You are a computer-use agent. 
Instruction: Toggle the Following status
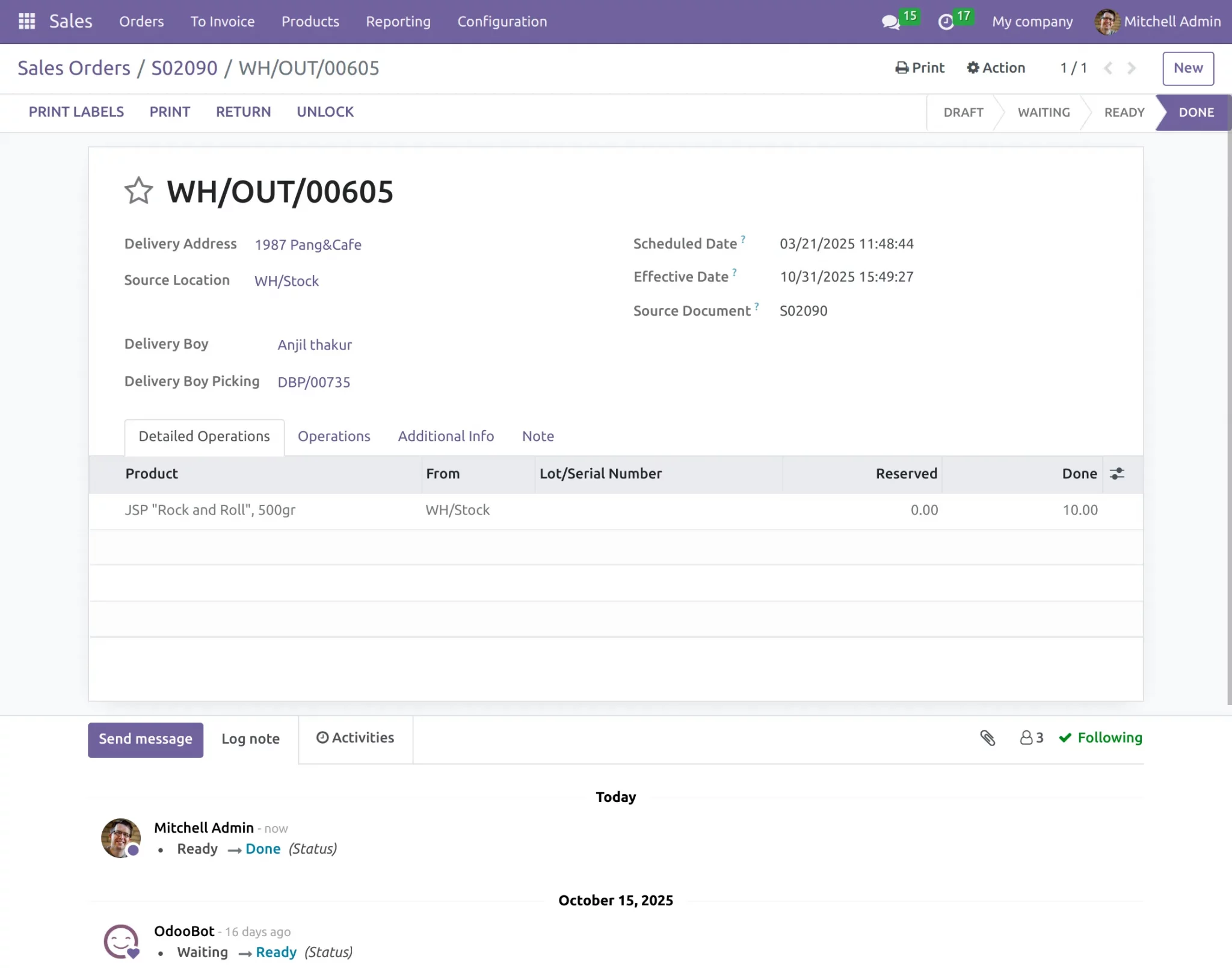coord(1100,738)
